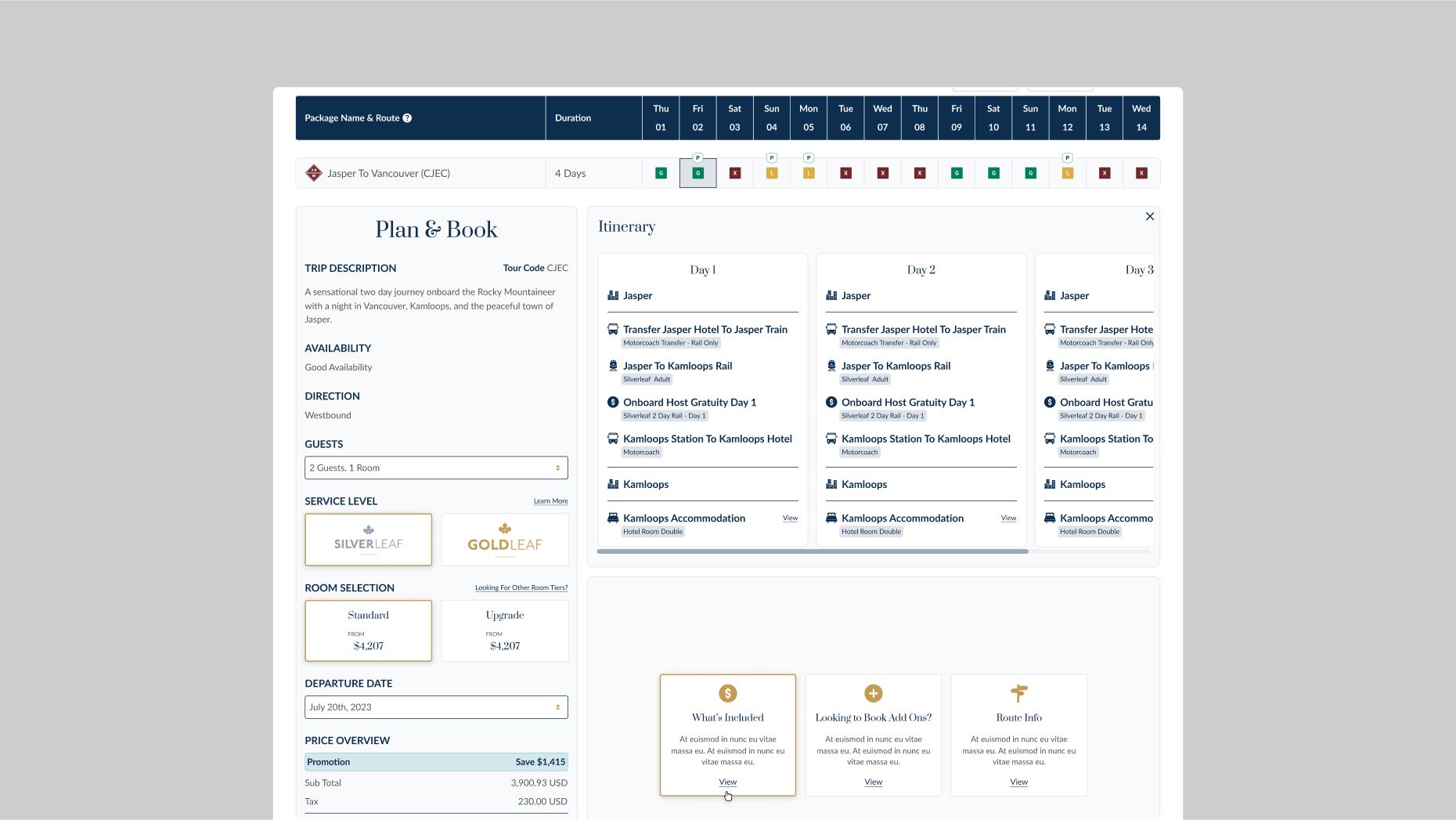The image size is (1456, 820).
Task: Choose the SilverLeaf service level
Action: point(368,540)
